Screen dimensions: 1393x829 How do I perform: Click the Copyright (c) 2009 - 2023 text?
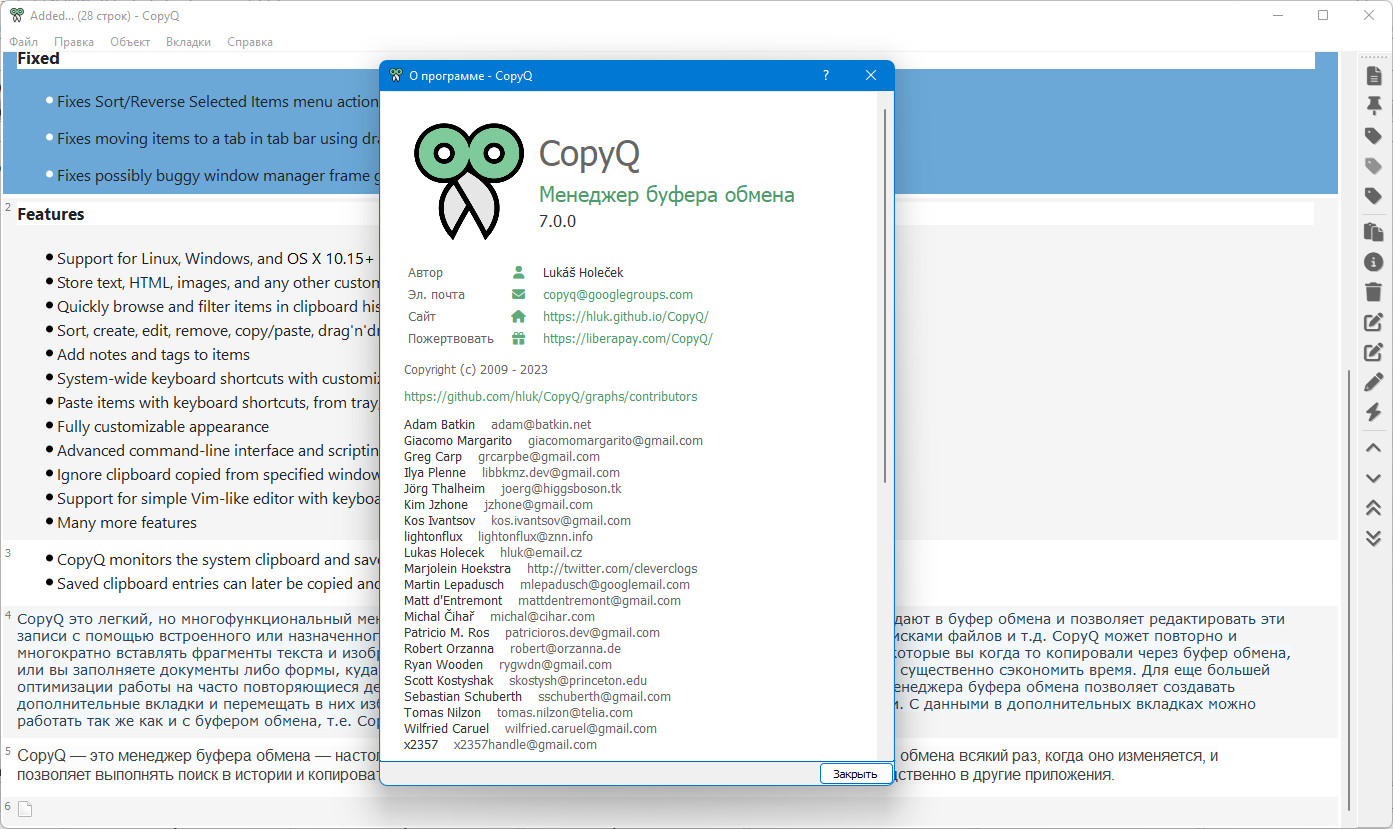tap(476, 370)
